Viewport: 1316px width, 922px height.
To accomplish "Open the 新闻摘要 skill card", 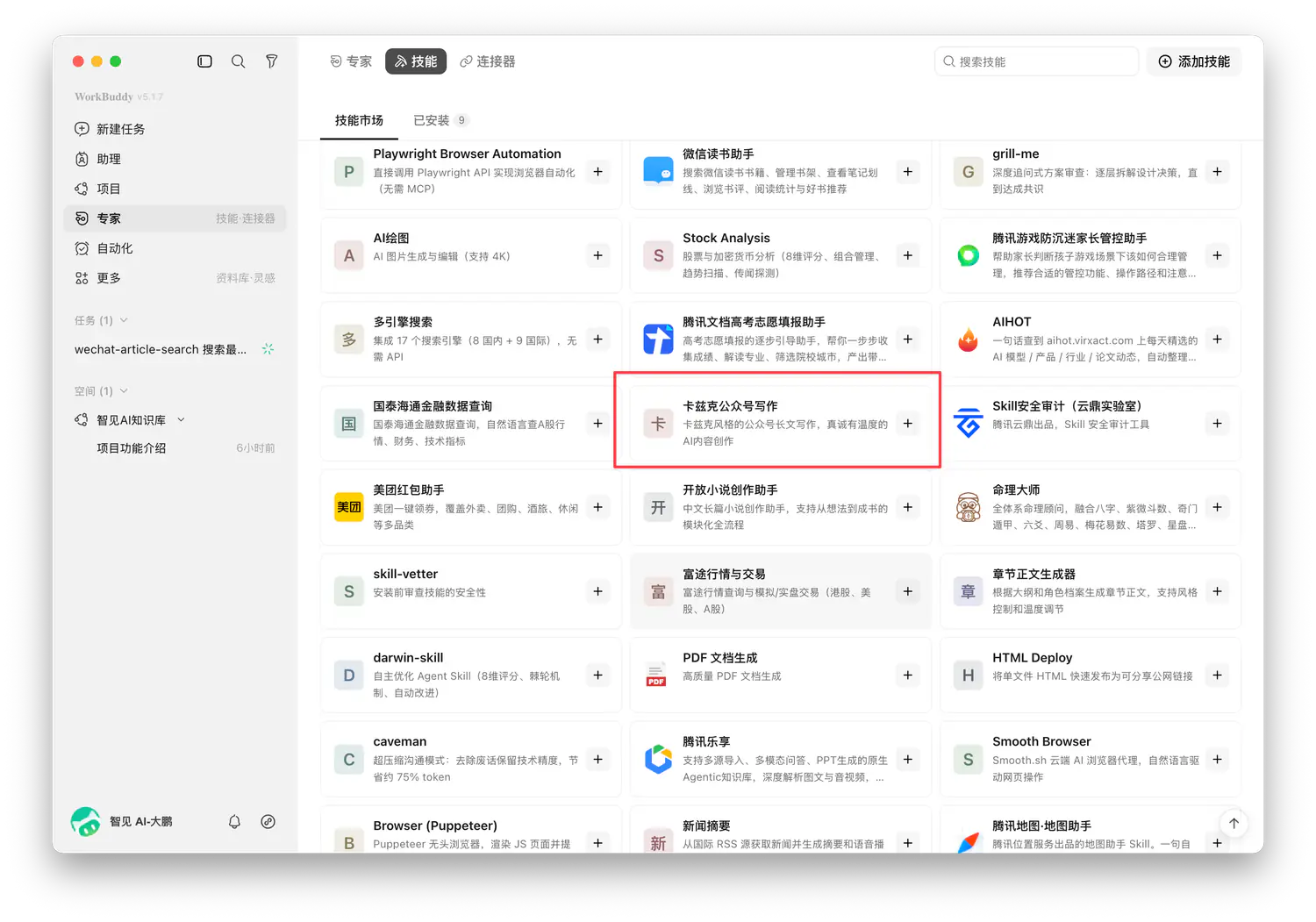I will 781,829.
